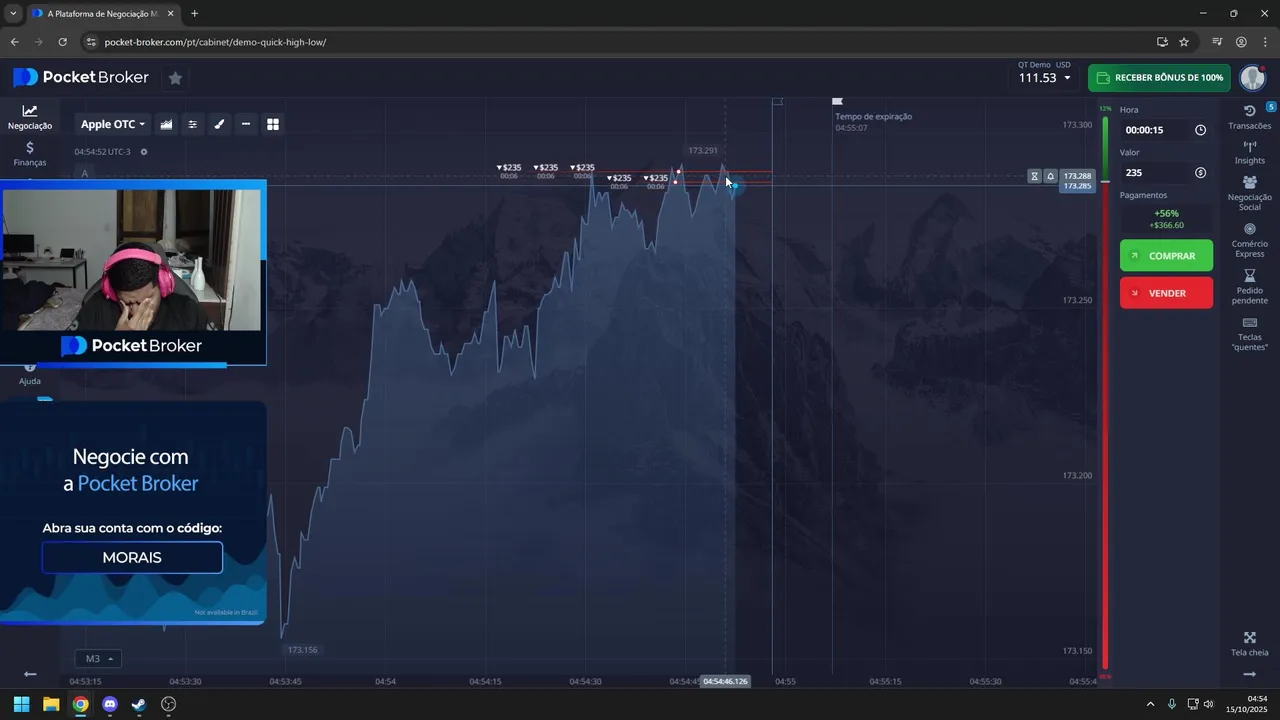Click the horizontal line tool icon

(x=246, y=124)
